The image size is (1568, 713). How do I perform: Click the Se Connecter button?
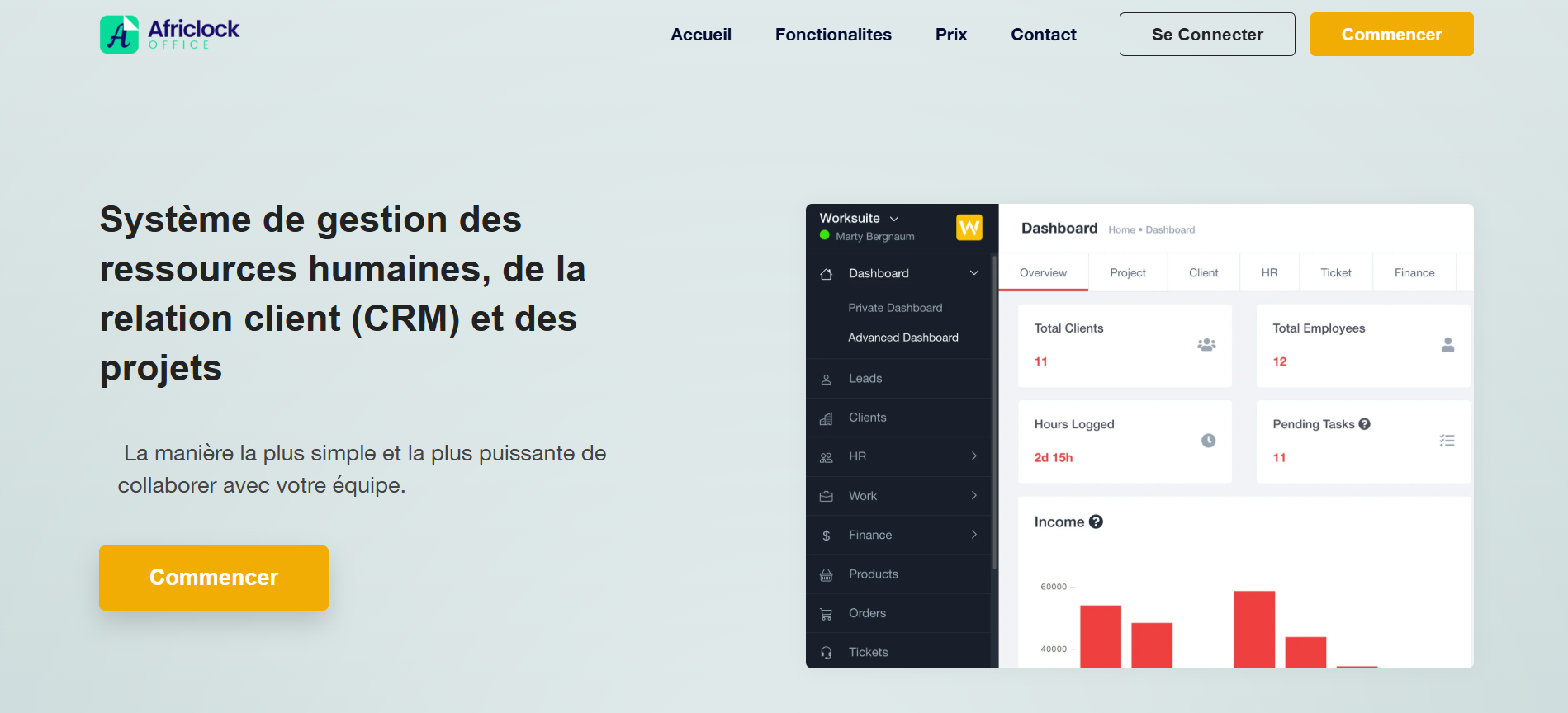pos(1206,35)
